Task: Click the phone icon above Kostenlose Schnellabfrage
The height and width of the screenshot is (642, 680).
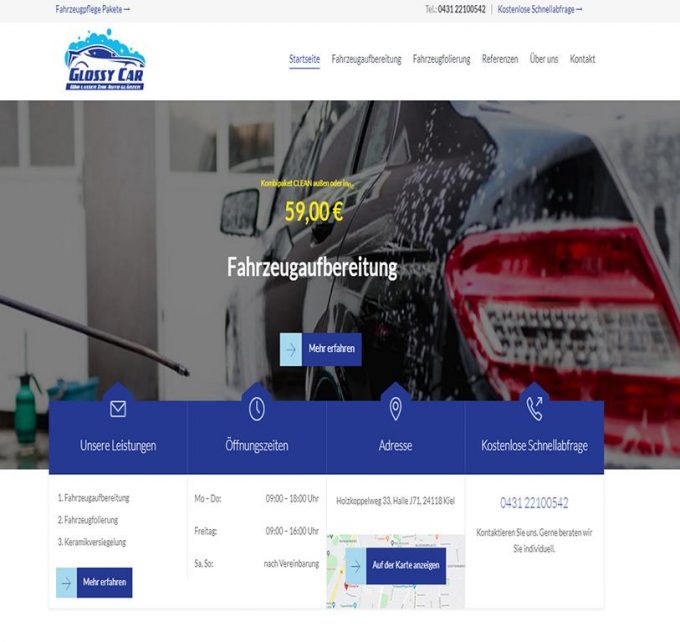Action: (x=534, y=409)
